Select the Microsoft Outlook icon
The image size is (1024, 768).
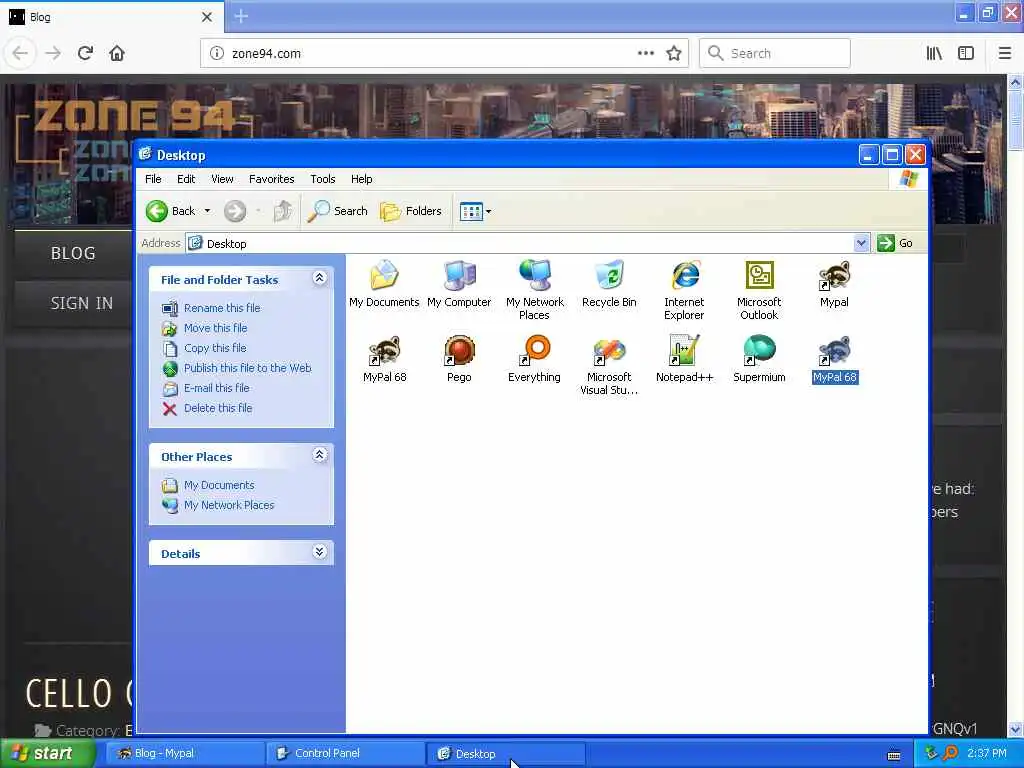(759, 289)
